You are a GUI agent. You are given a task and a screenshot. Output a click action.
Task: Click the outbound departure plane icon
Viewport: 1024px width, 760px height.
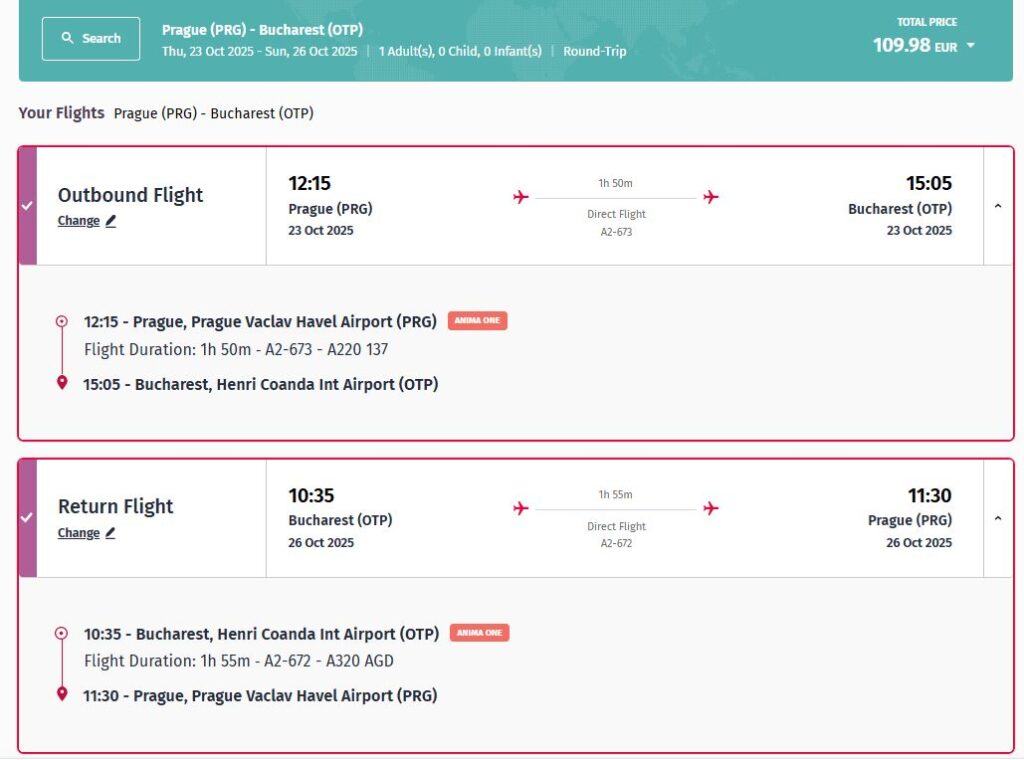(x=520, y=197)
